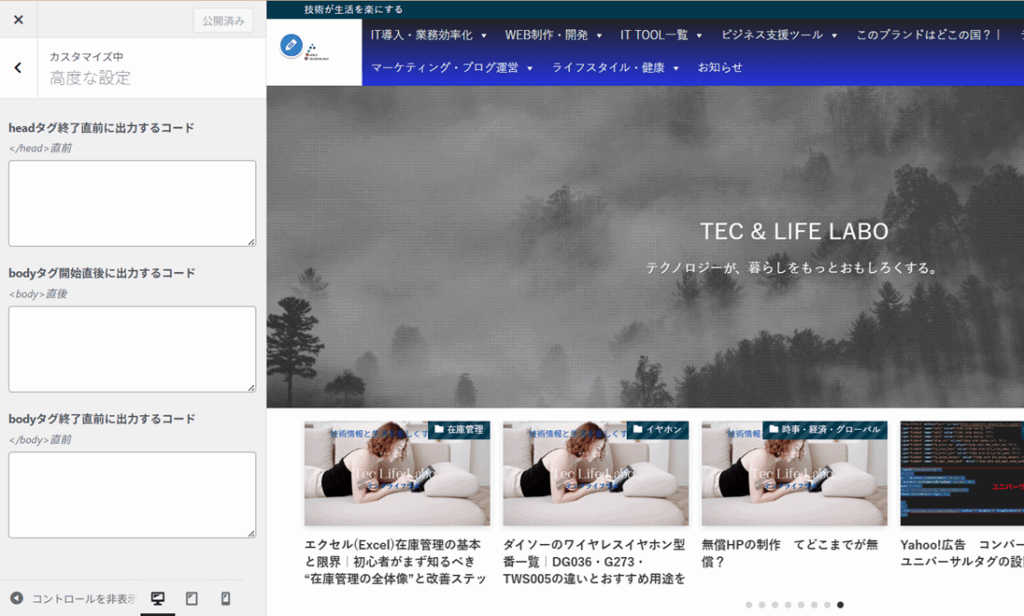
Task: Open the ダイソーのワイヤレスイヤホン article link
Action: click(594, 561)
